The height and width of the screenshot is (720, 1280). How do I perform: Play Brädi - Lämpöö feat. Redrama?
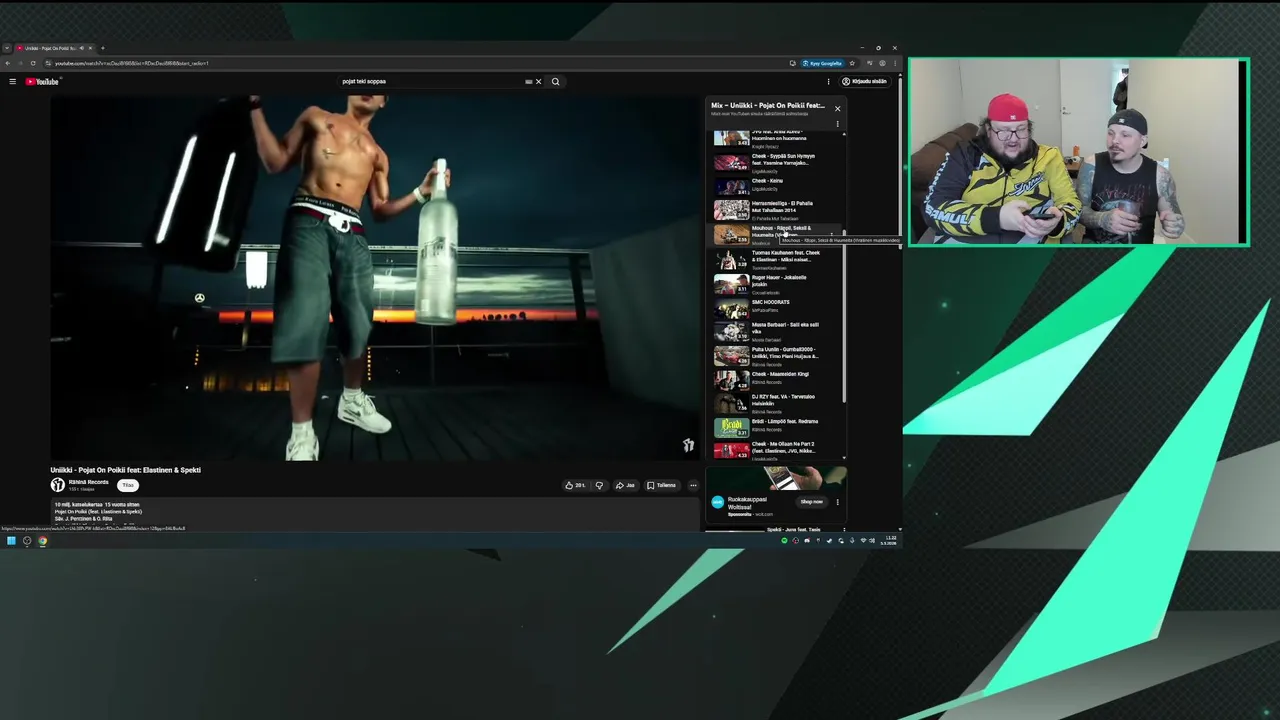coord(775,427)
